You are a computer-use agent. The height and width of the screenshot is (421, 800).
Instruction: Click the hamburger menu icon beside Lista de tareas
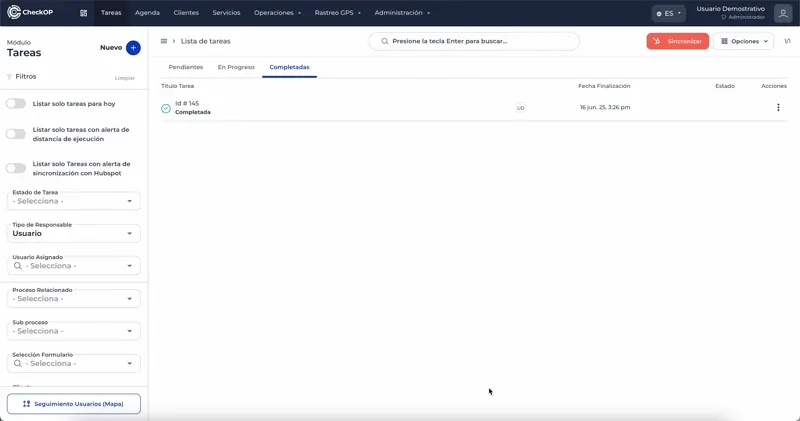[x=164, y=41]
